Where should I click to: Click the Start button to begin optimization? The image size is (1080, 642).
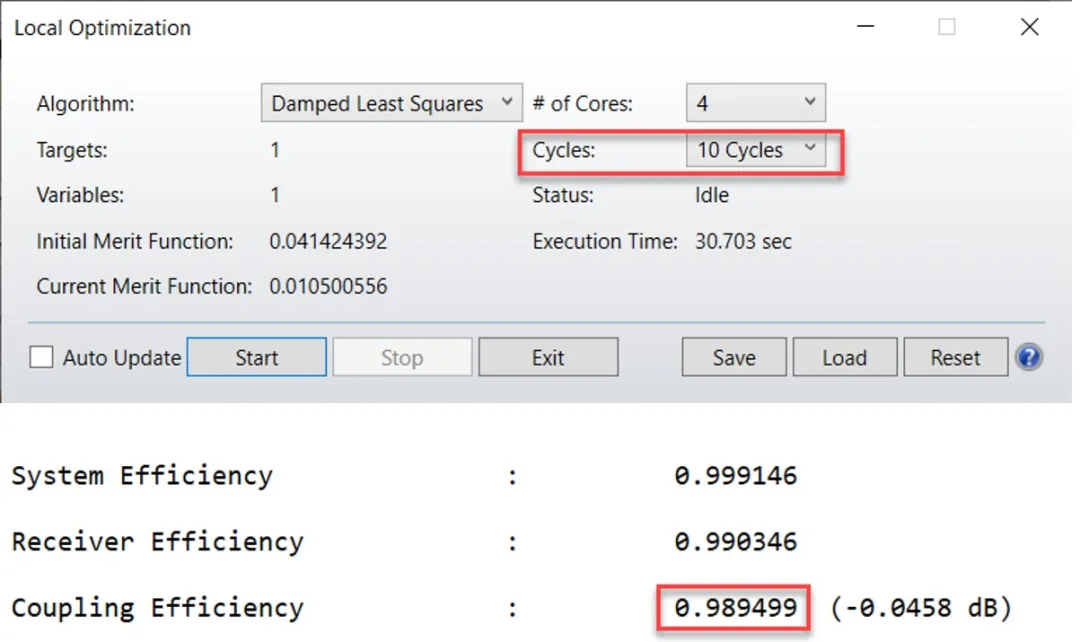pos(257,357)
